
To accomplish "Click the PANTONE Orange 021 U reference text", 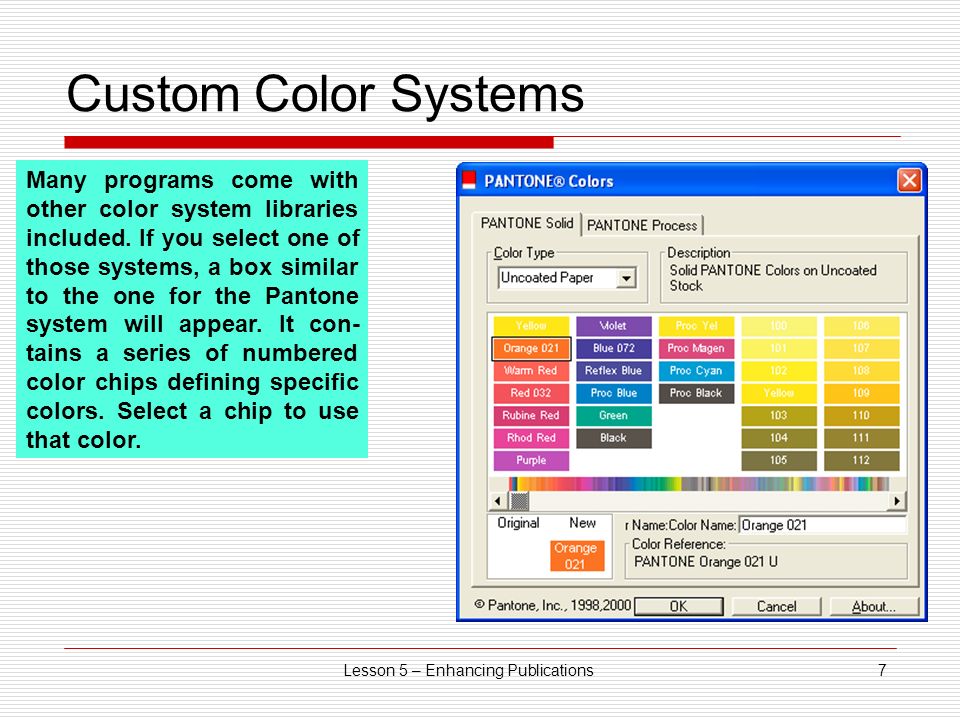I will [706, 562].
